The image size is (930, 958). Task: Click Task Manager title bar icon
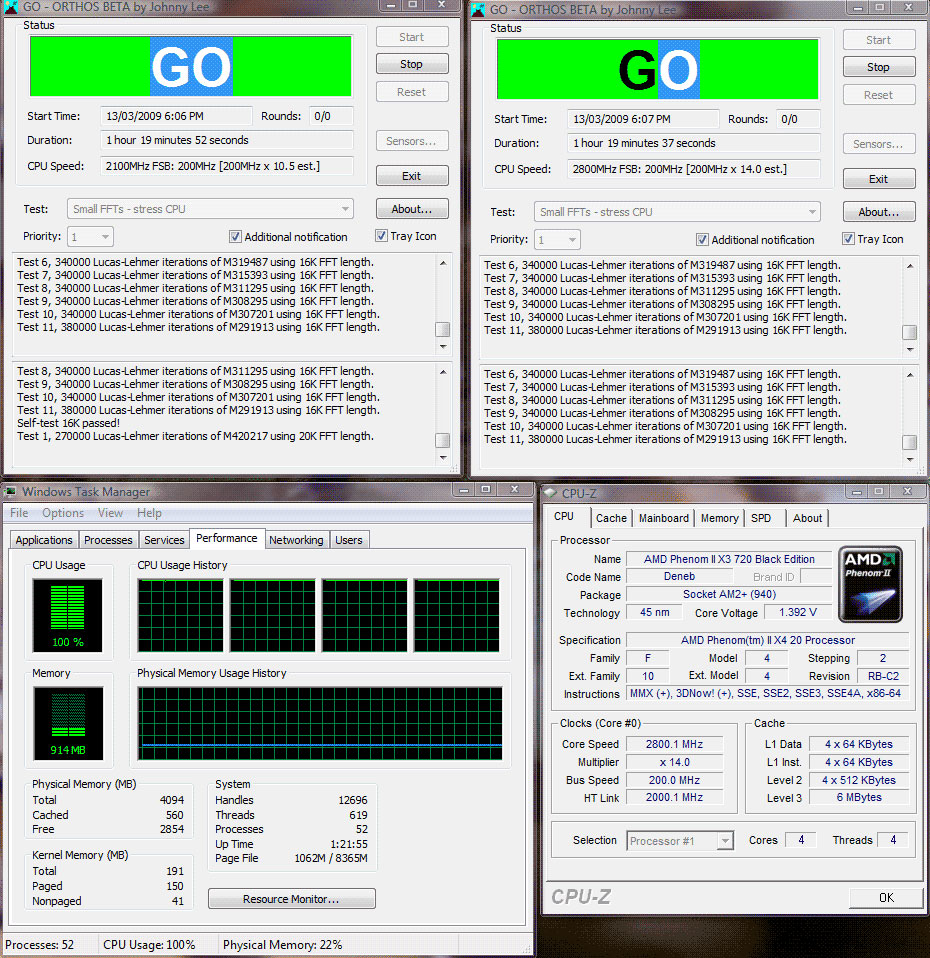click(11, 491)
